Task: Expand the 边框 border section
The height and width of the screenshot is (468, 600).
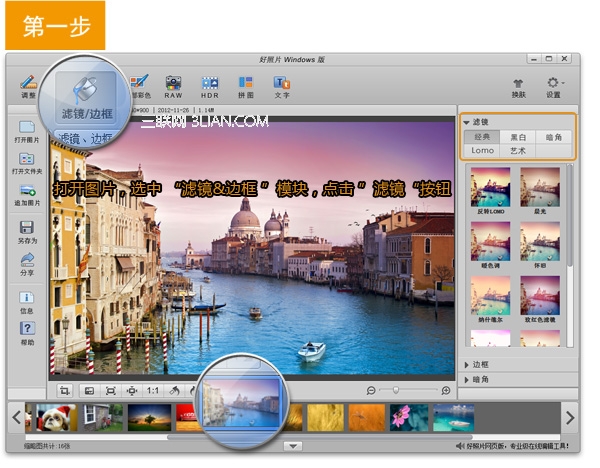Action: [x=466, y=365]
